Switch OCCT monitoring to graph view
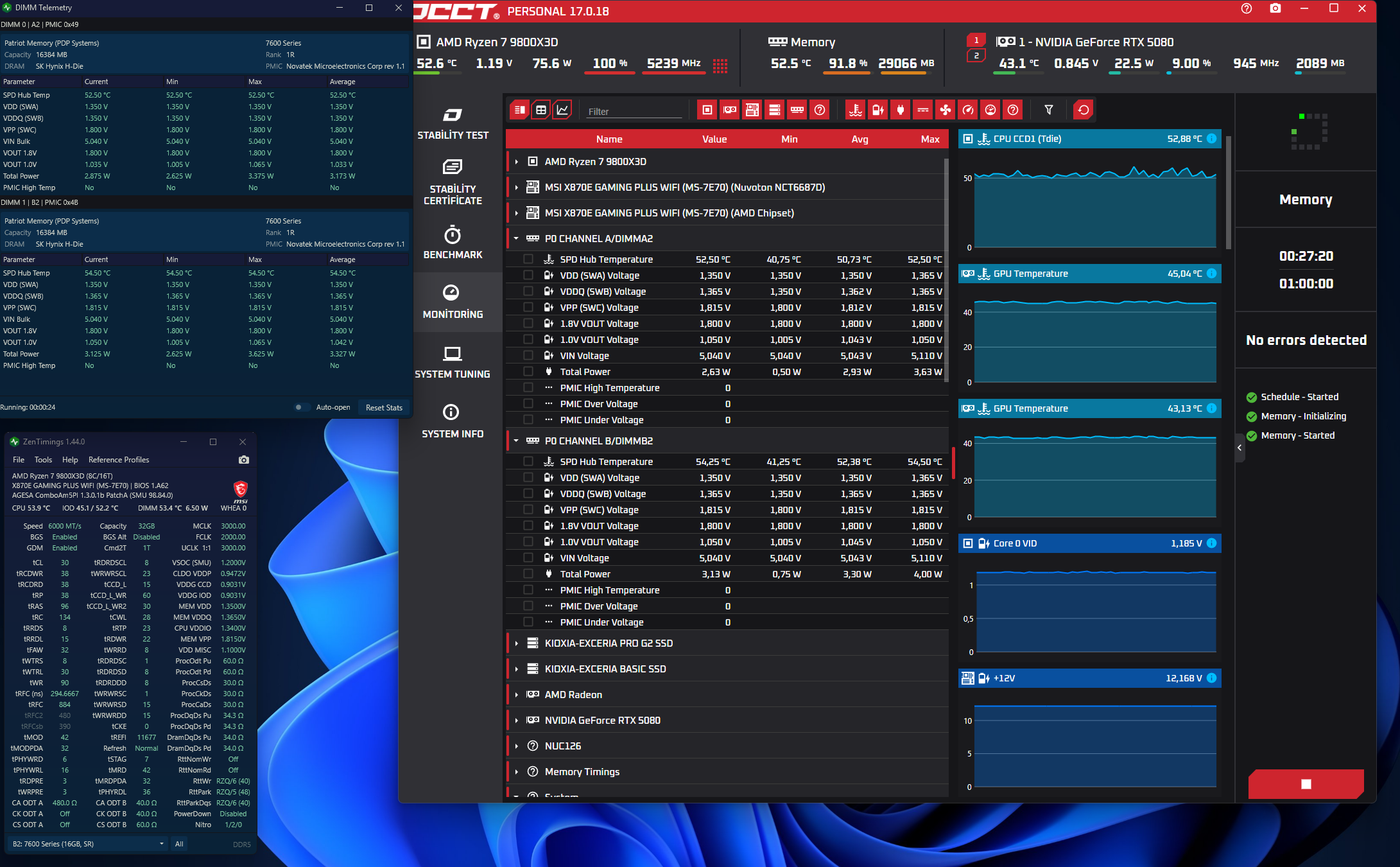1400x867 pixels. 562,110
